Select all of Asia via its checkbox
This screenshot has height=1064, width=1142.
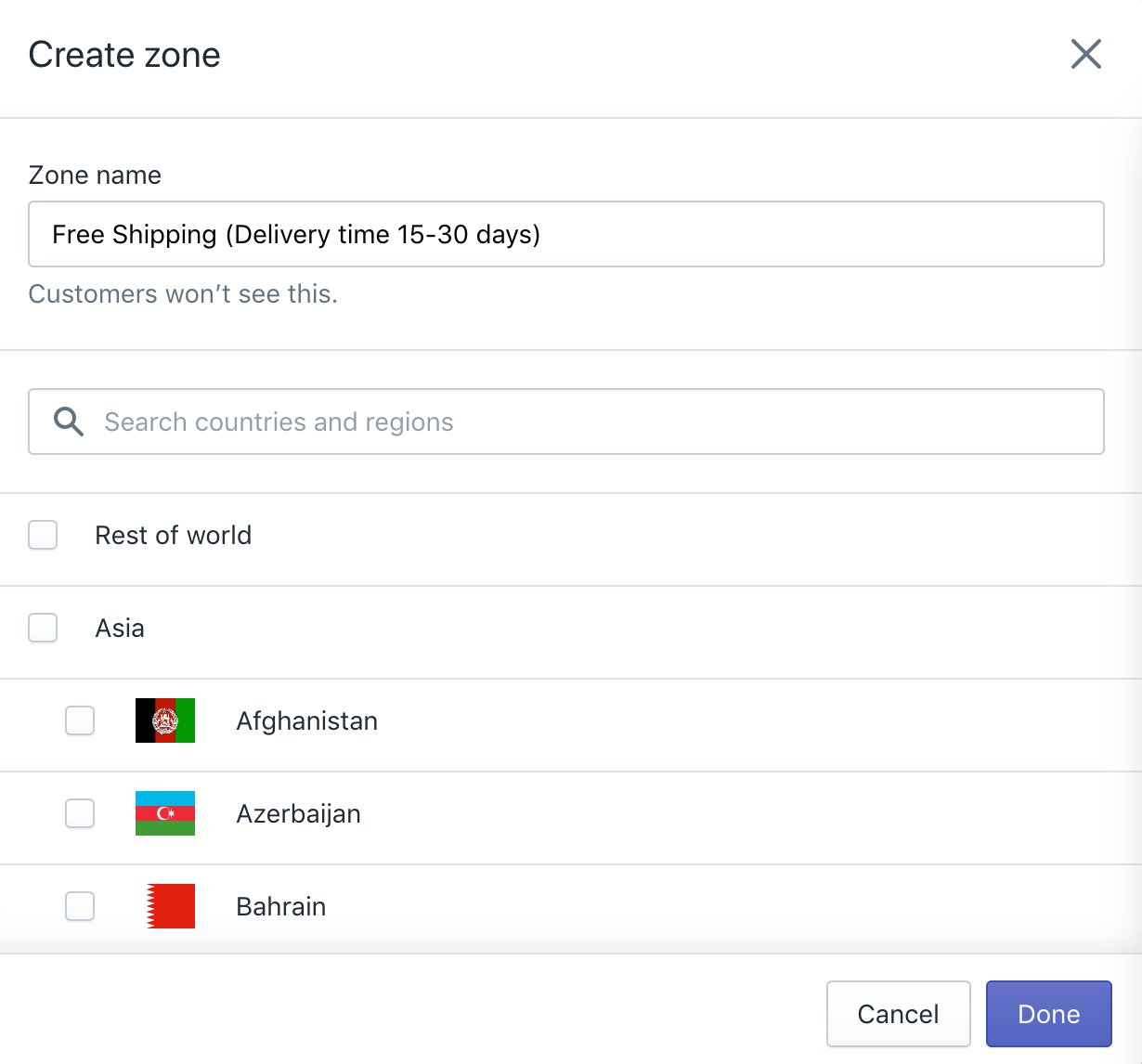(43, 628)
